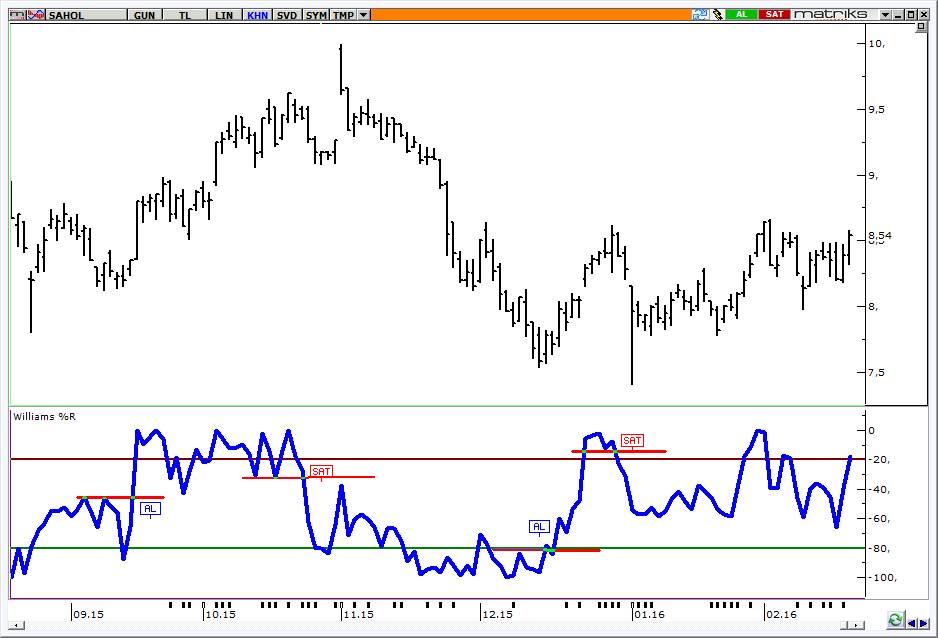Select the SYM tab in the toolbar
Screen dimensions: 938x638
click(x=316, y=15)
